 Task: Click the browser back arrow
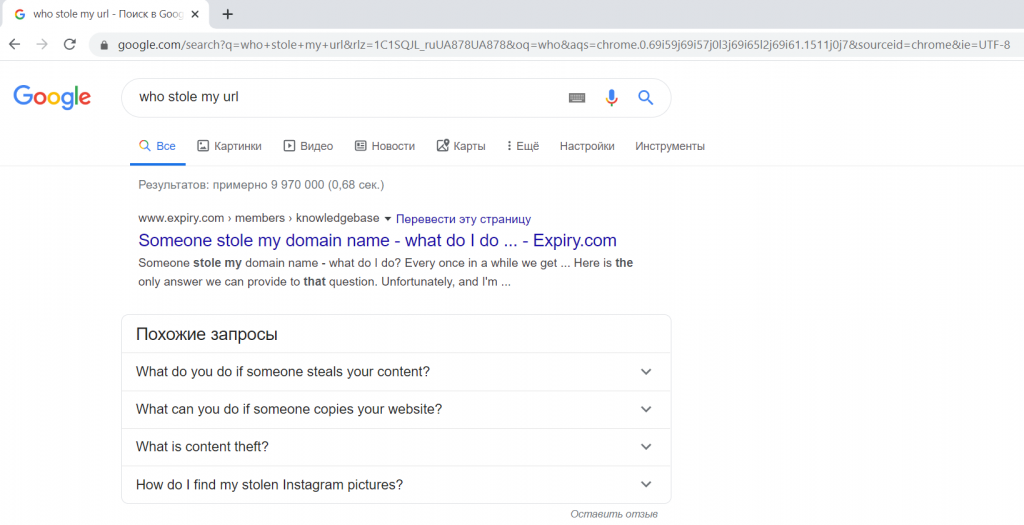coord(14,44)
